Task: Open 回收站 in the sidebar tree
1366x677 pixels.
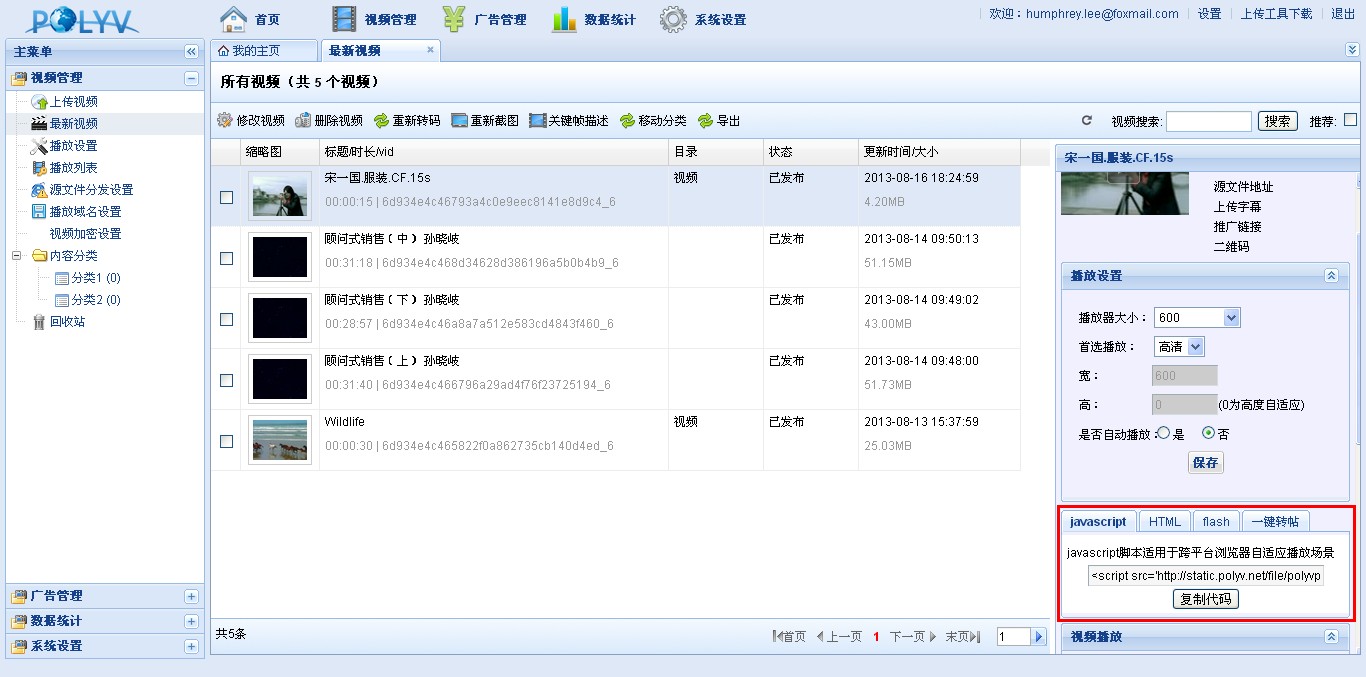Action: tap(67, 322)
